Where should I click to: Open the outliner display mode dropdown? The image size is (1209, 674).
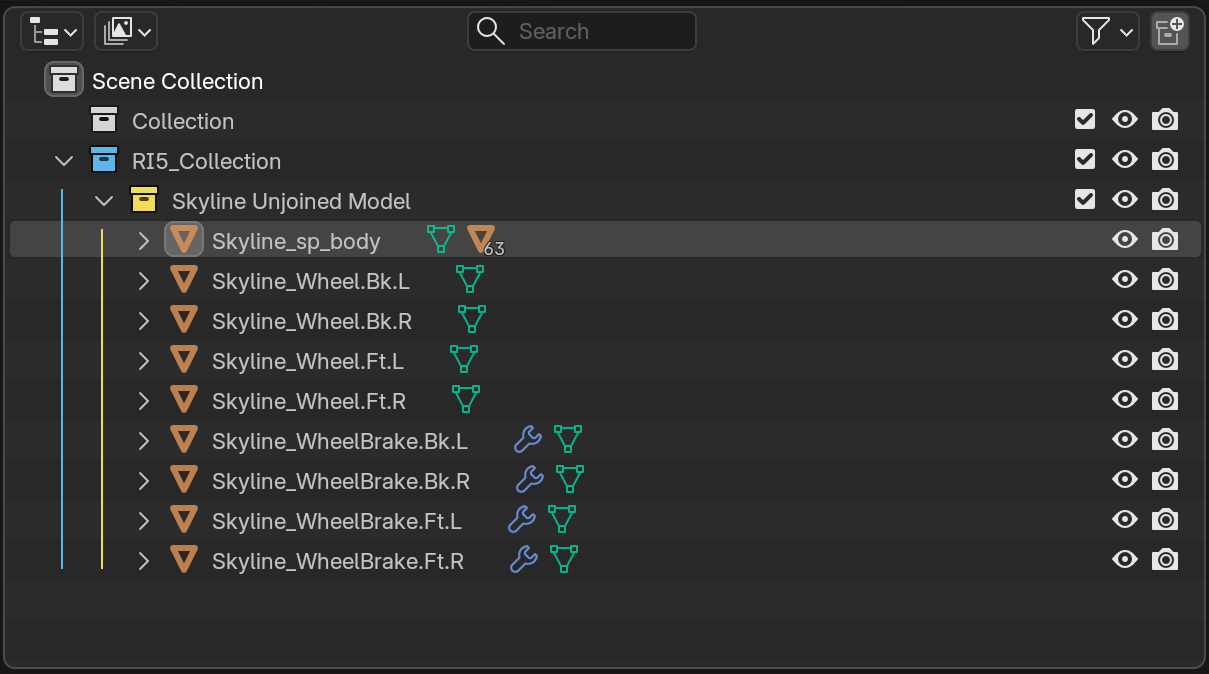pyautogui.click(x=53, y=31)
